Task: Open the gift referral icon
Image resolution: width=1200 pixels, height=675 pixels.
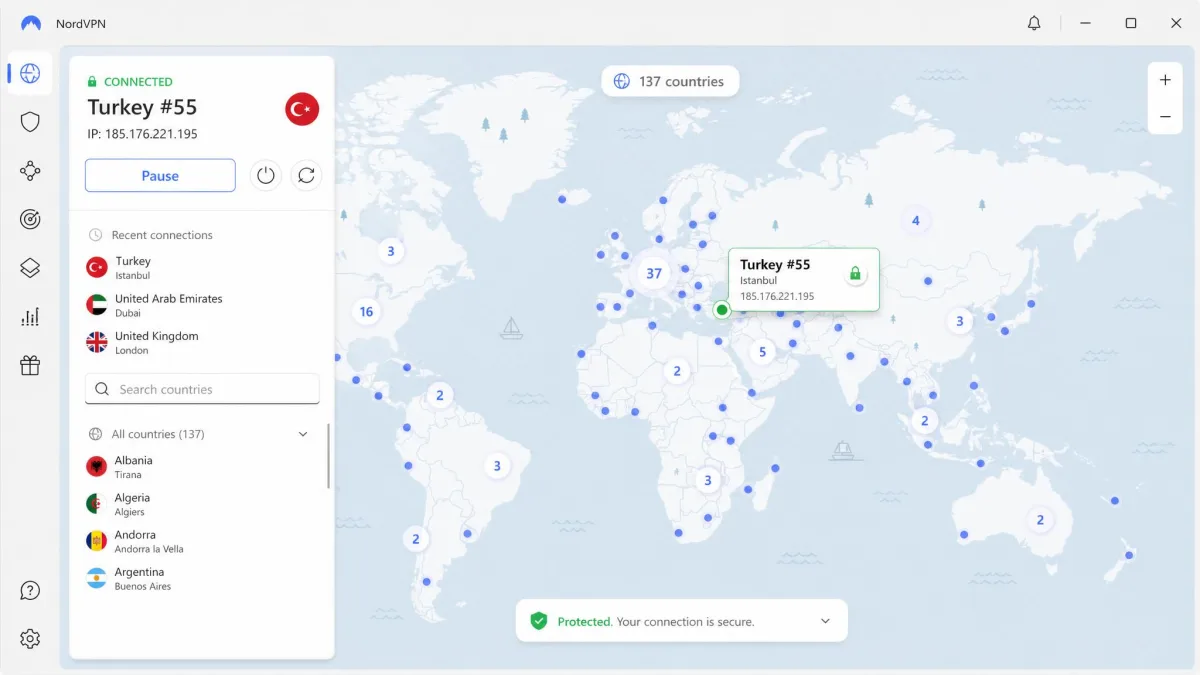Action: [x=30, y=365]
